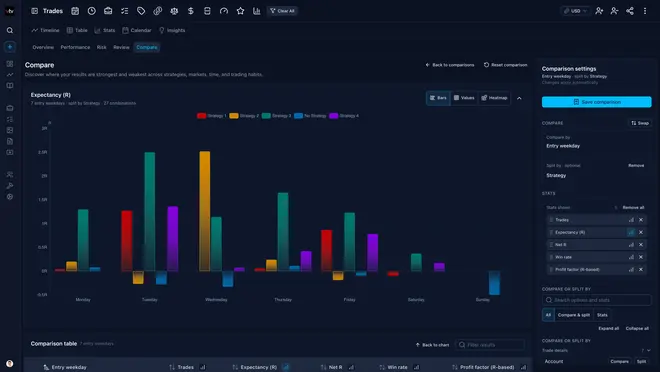Open the Risk sub-tab
Viewport: 660px width, 372px height.
101,47
